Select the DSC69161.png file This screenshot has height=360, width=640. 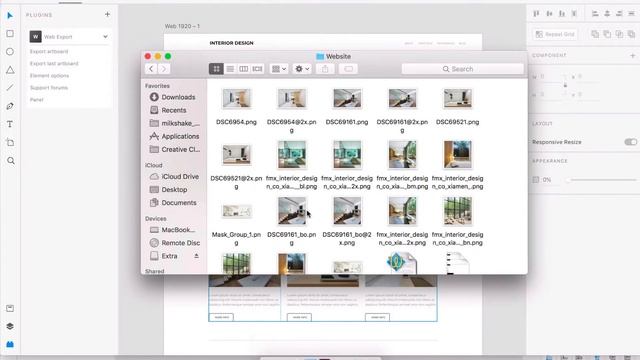(x=347, y=107)
